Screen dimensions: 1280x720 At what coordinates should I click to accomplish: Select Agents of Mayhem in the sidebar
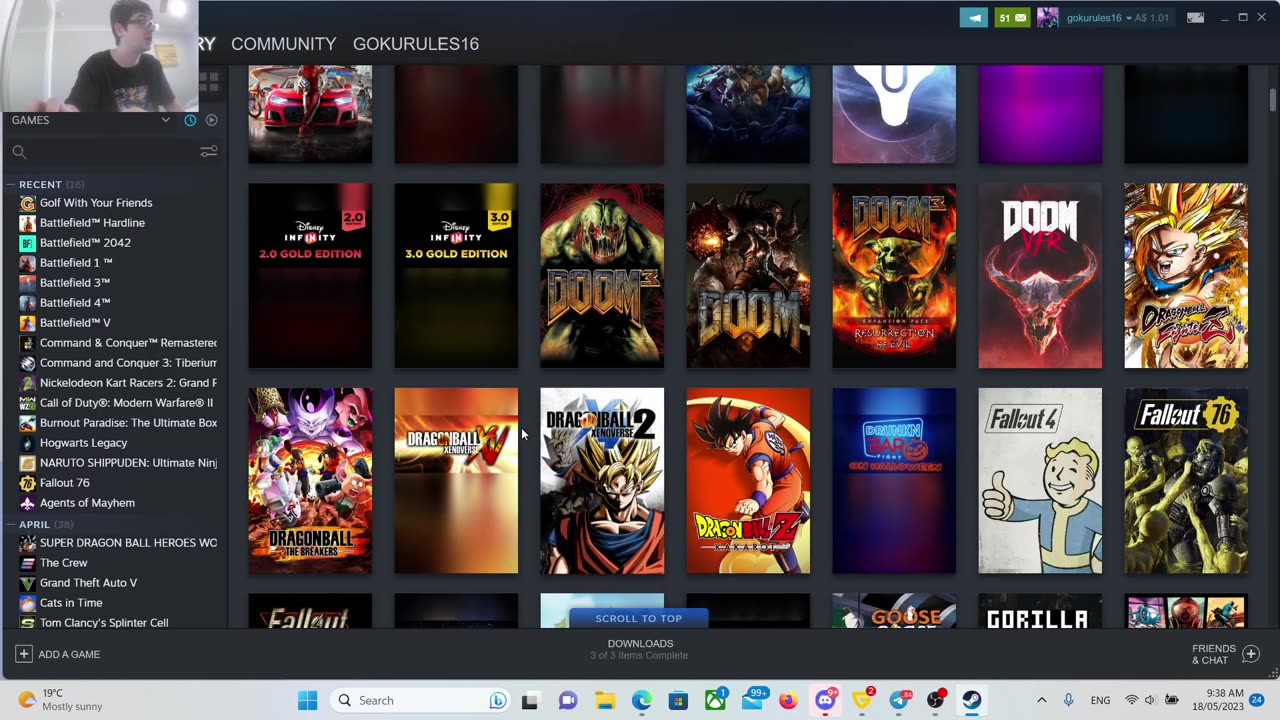tap(87, 503)
